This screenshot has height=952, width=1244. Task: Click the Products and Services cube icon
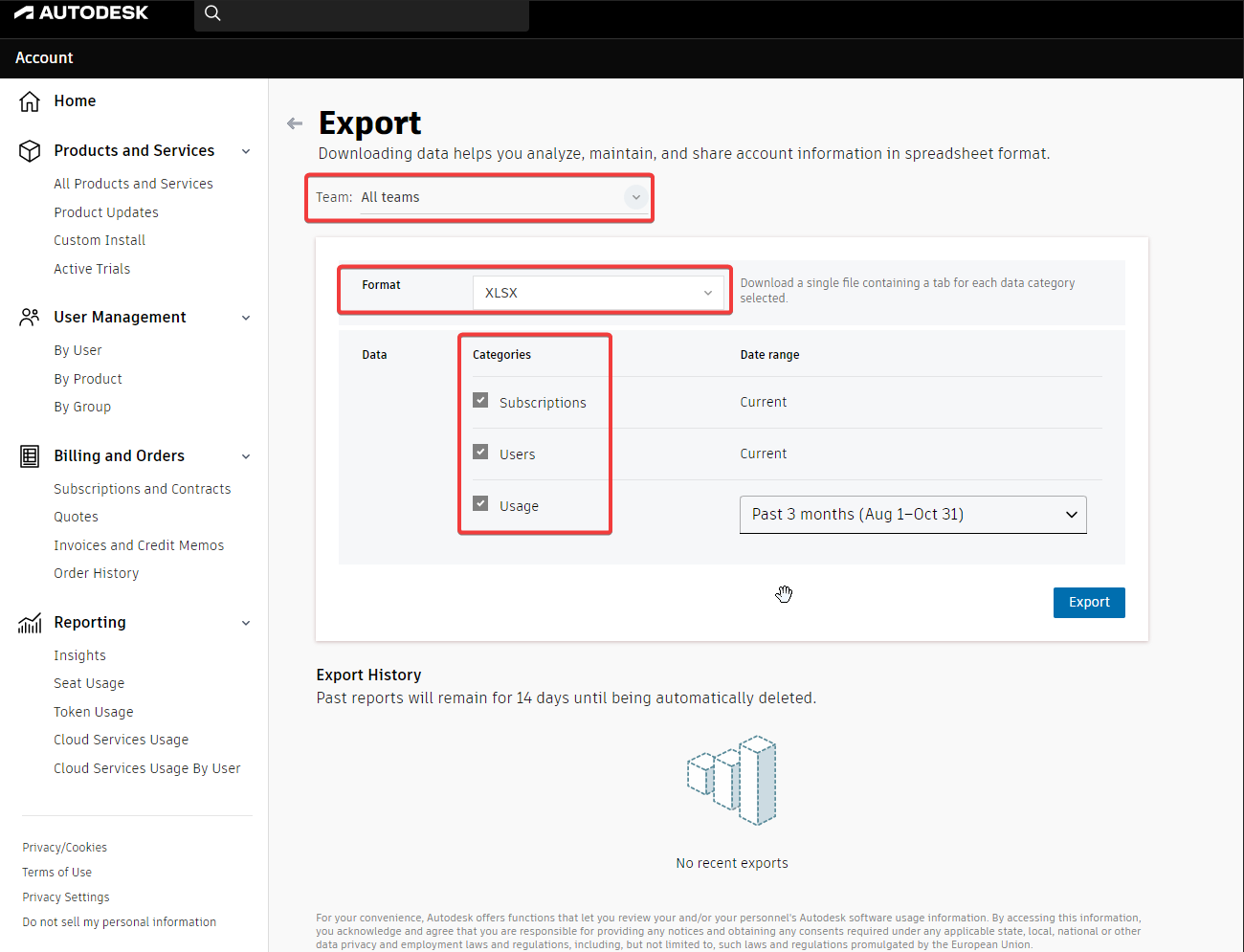30,151
